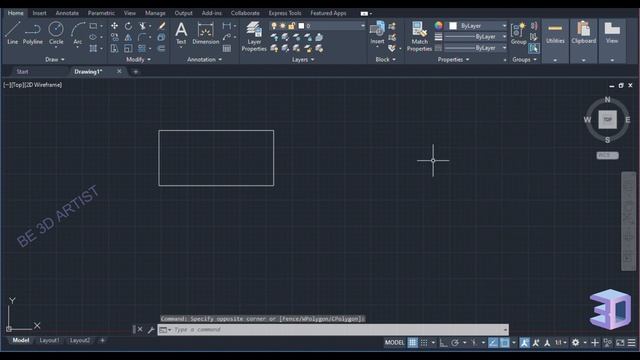Select the Stretch tool

pyautogui.click(x=114, y=49)
